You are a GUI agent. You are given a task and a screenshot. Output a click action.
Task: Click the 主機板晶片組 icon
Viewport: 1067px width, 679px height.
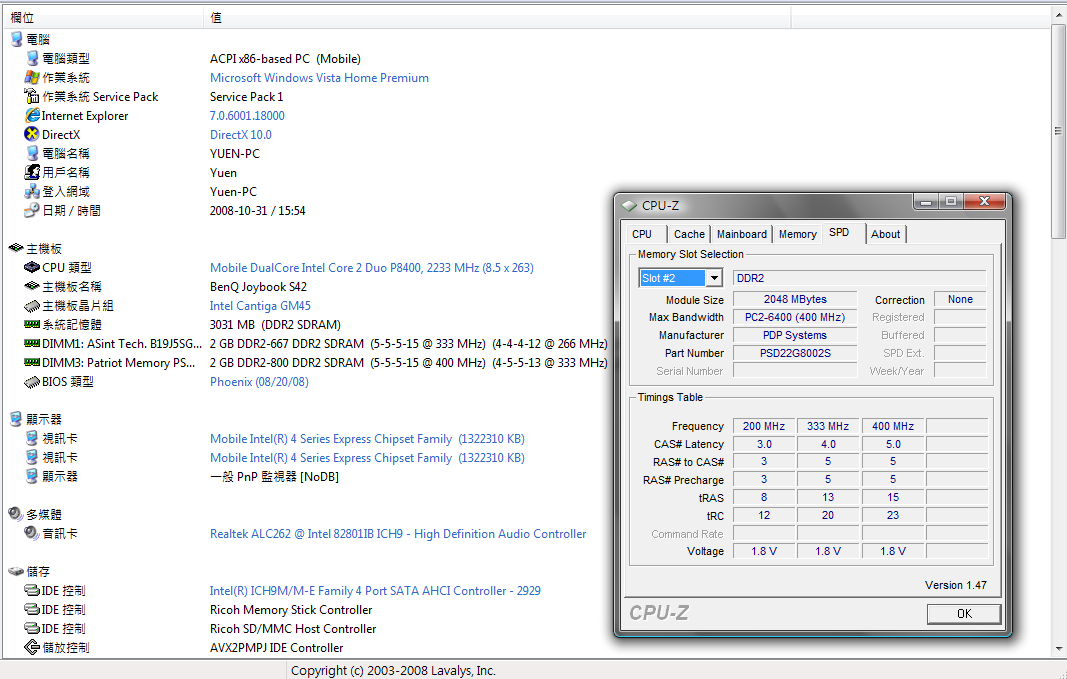tap(32, 306)
